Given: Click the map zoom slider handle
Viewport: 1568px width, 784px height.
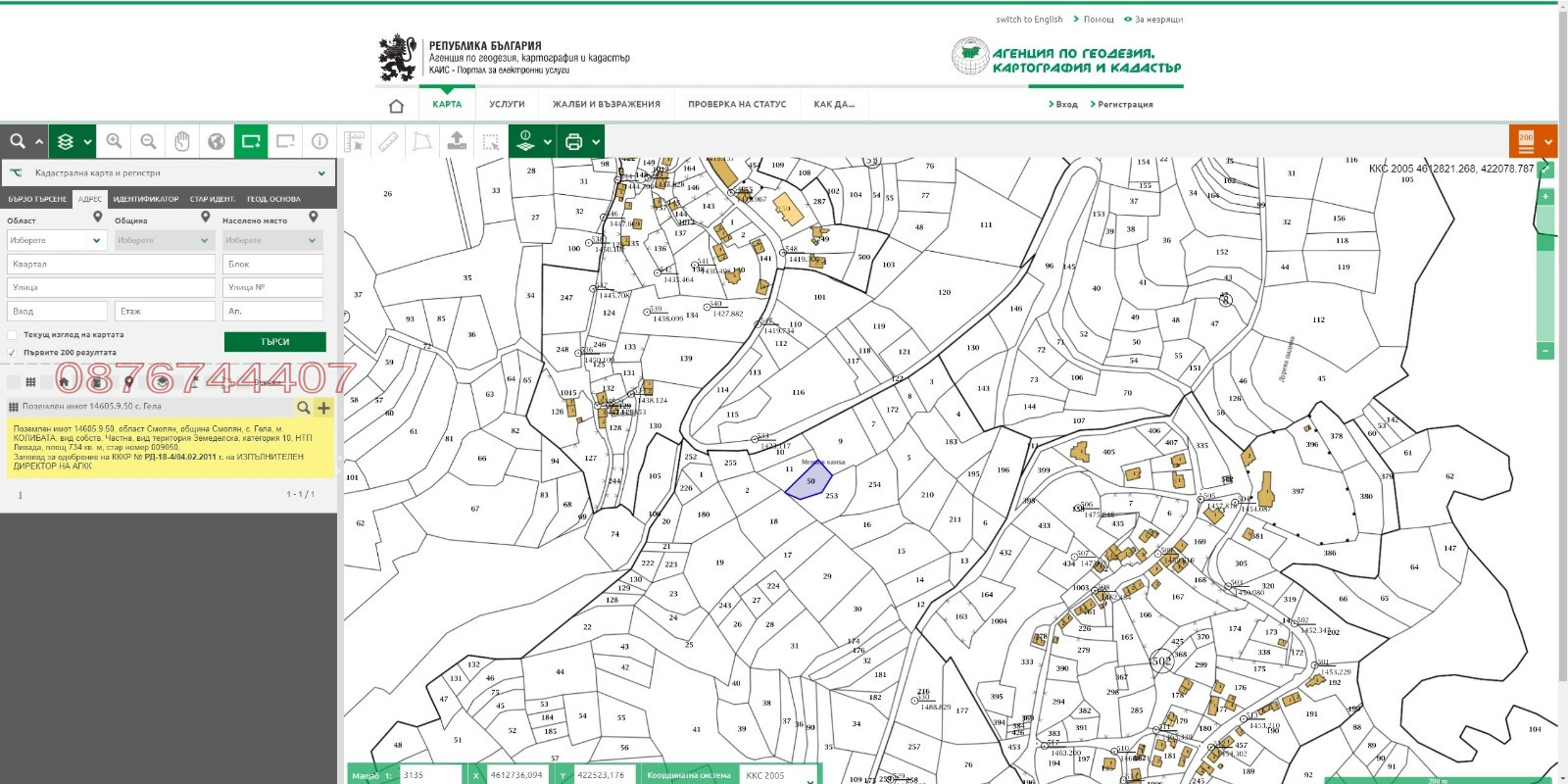Looking at the screenshot, I should click(1545, 242).
